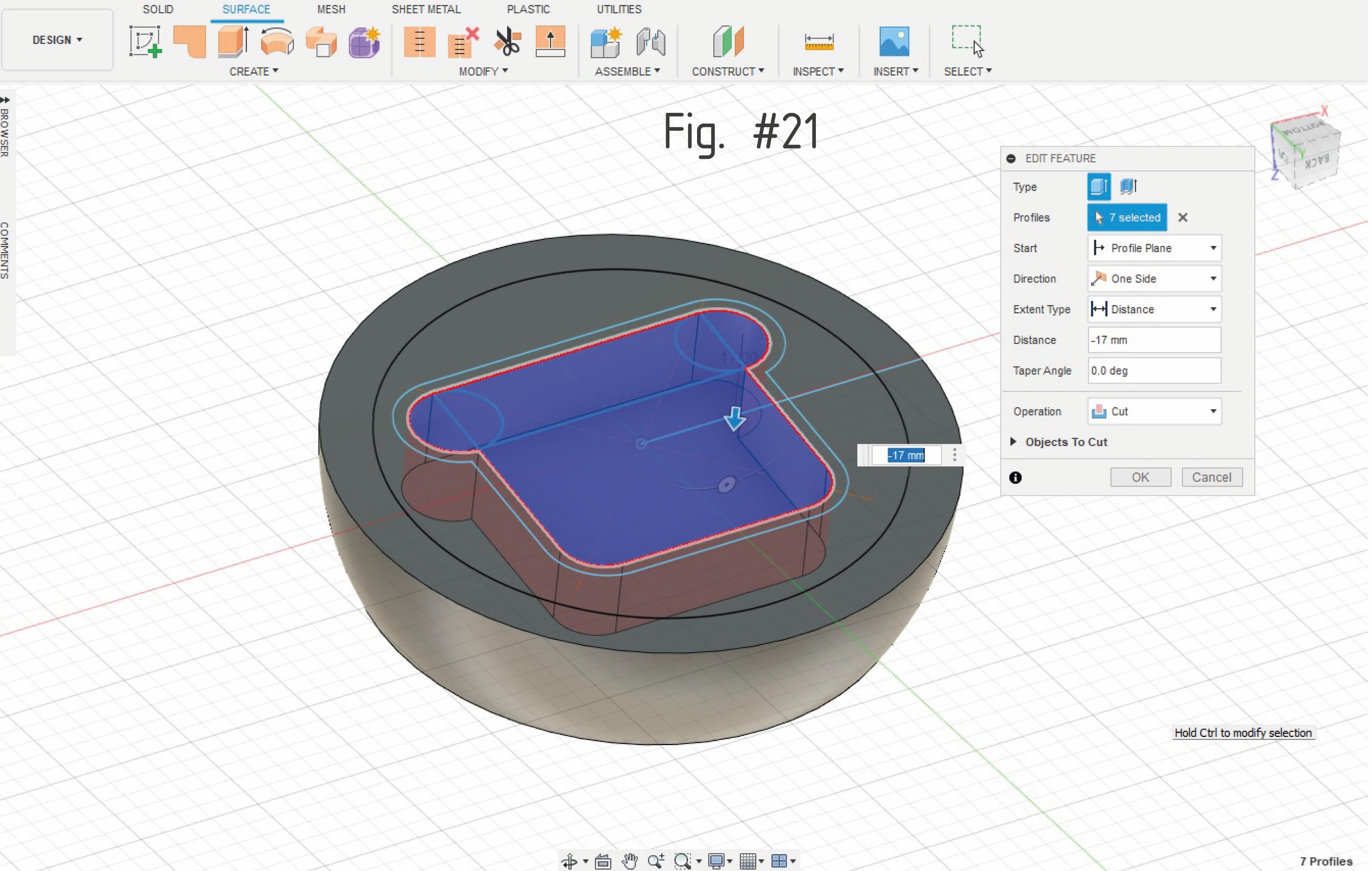Image resolution: width=1372 pixels, height=871 pixels.
Task: Switch to the SOLID tab
Action: pyautogui.click(x=158, y=9)
